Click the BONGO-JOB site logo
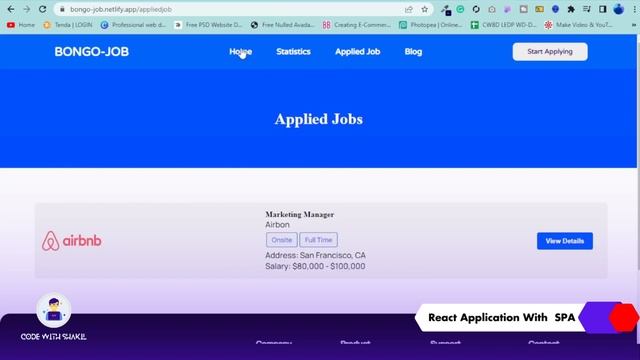The image size is (640, 360). [92, 52]
